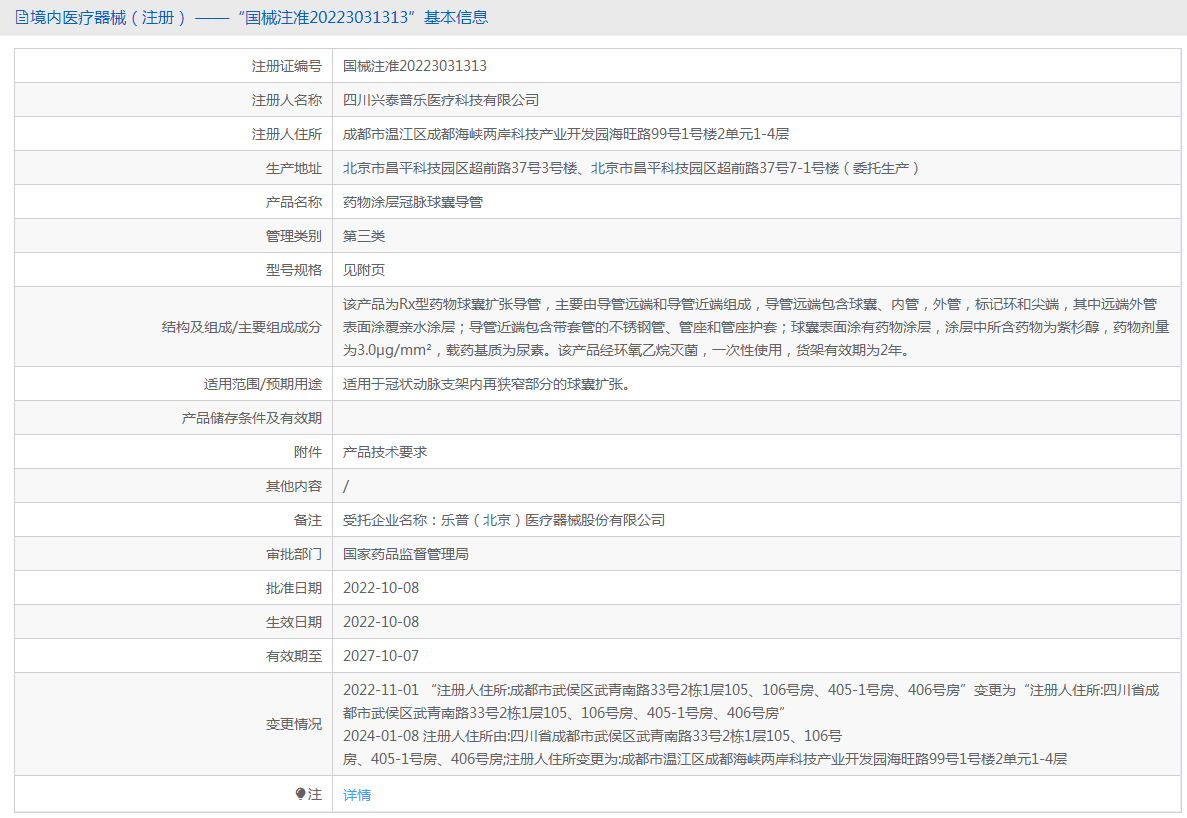
Task: Click 产品技术要求 in the 附件 row
Action: [x=385, y=452]
